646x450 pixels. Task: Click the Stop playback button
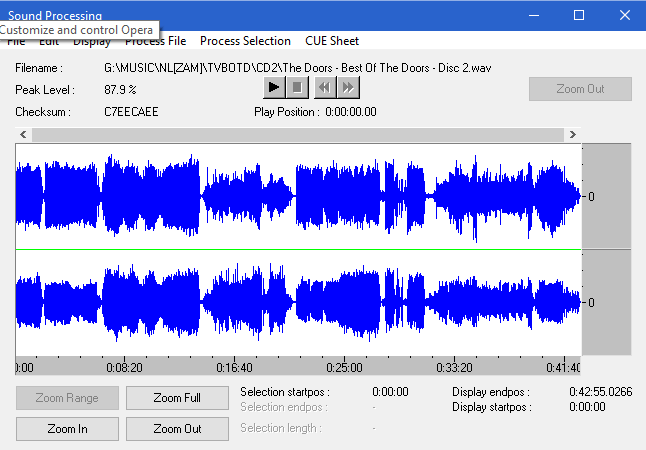tap(297, 88)
